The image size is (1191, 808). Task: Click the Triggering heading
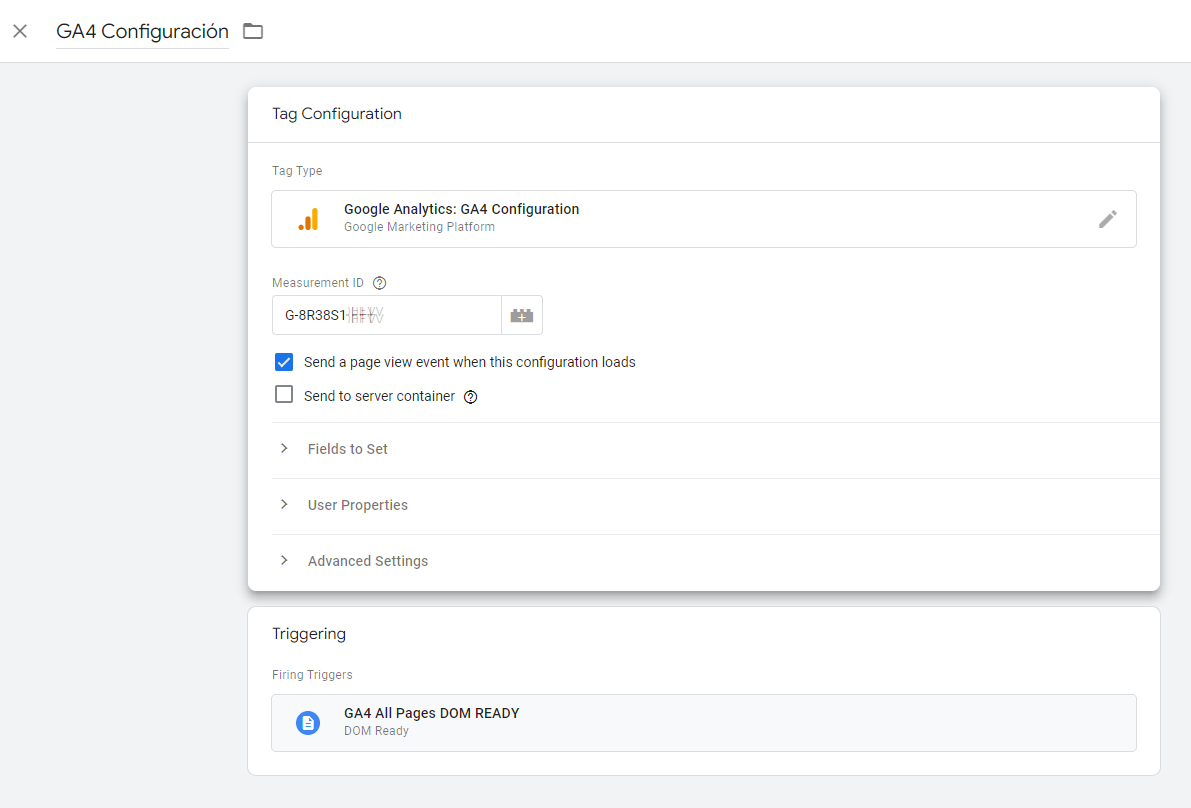pos(309,634)
